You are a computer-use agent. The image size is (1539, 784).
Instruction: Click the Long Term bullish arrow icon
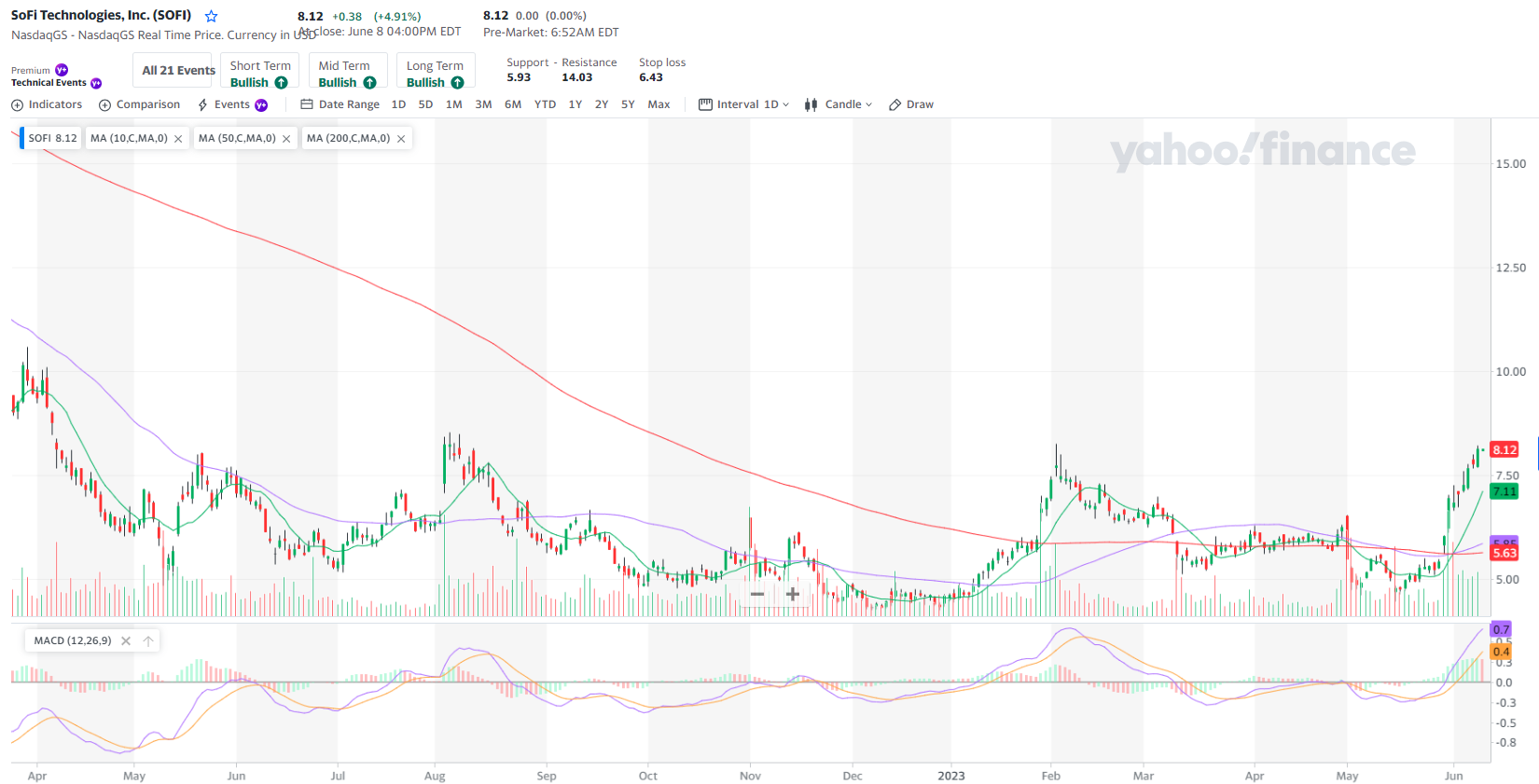click(x=457, y=83)
